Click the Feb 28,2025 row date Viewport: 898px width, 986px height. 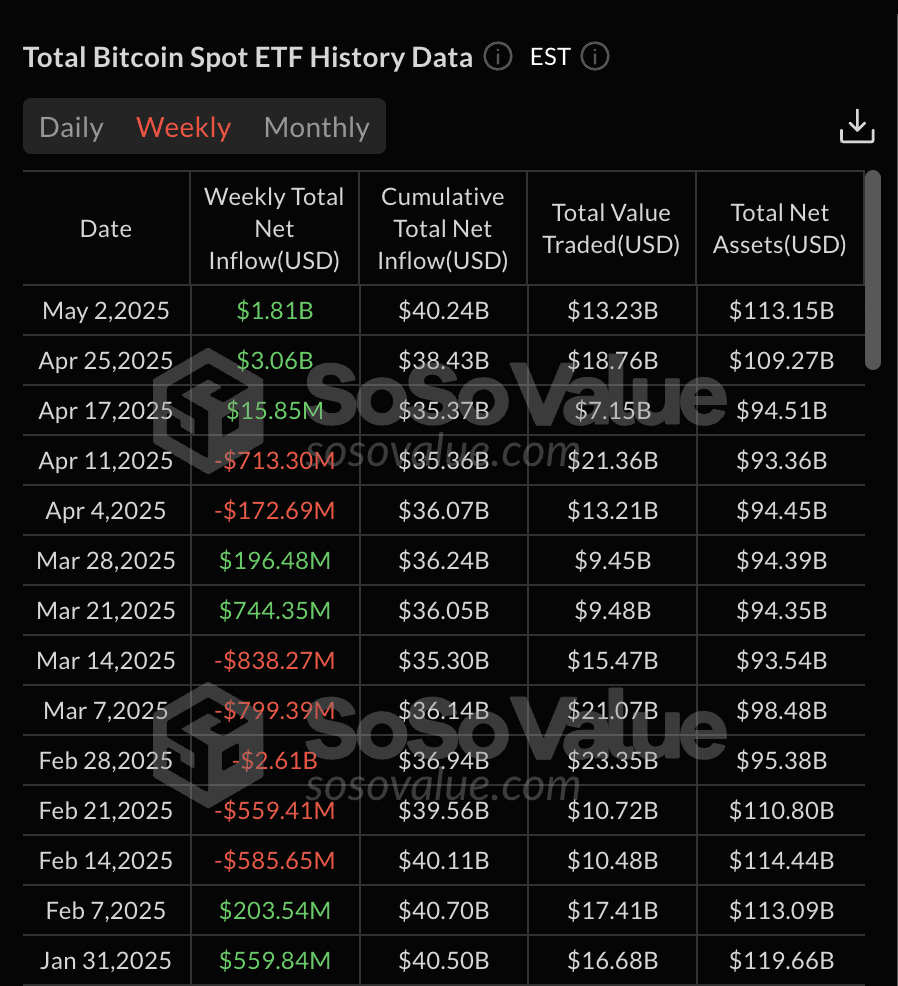click(x=106, y=761)
